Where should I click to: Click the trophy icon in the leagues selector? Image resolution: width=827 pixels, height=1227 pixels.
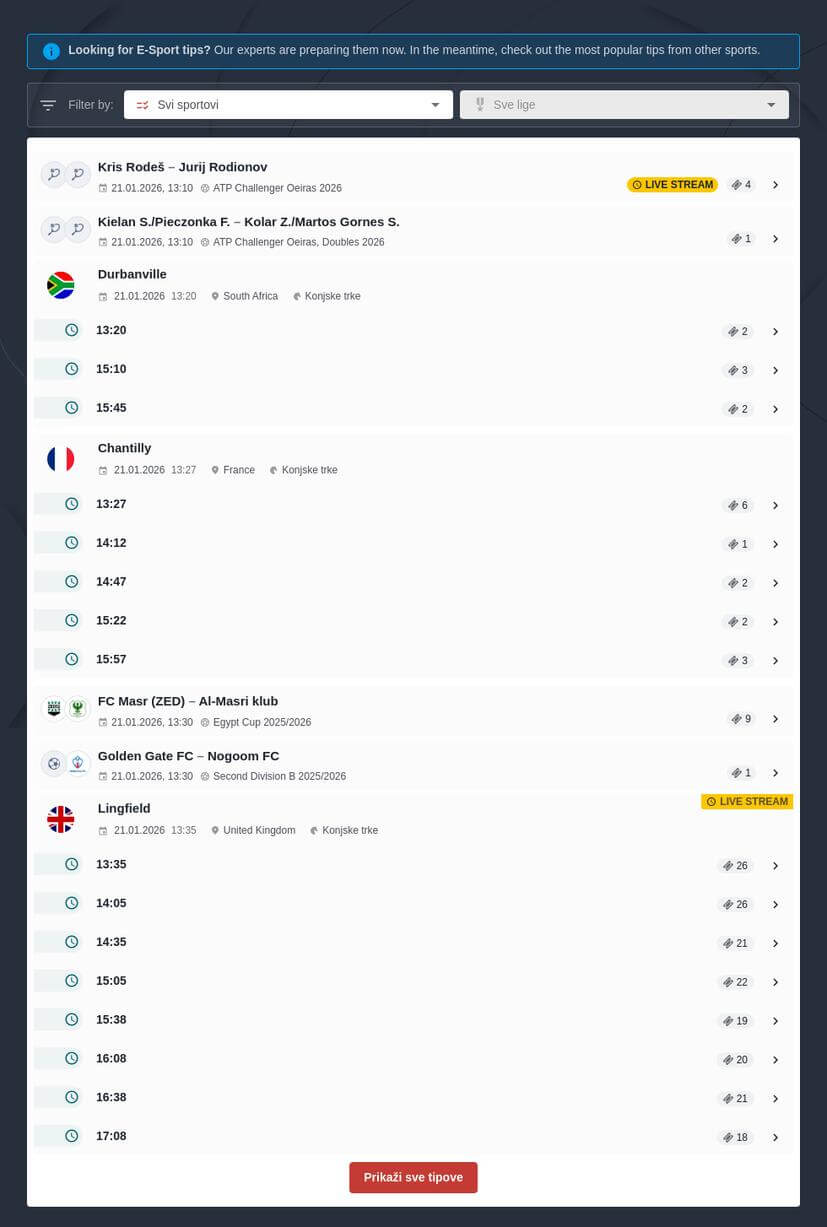coord(480,104)
